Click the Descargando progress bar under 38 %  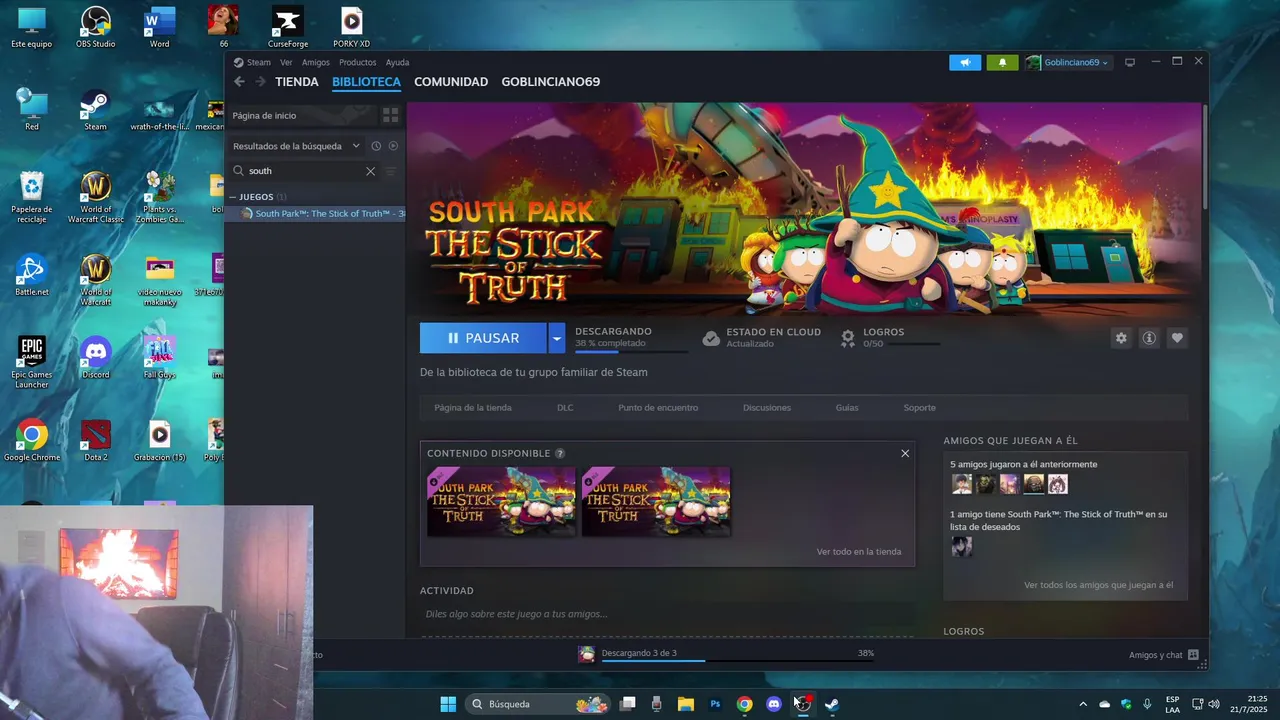point(631,352)
